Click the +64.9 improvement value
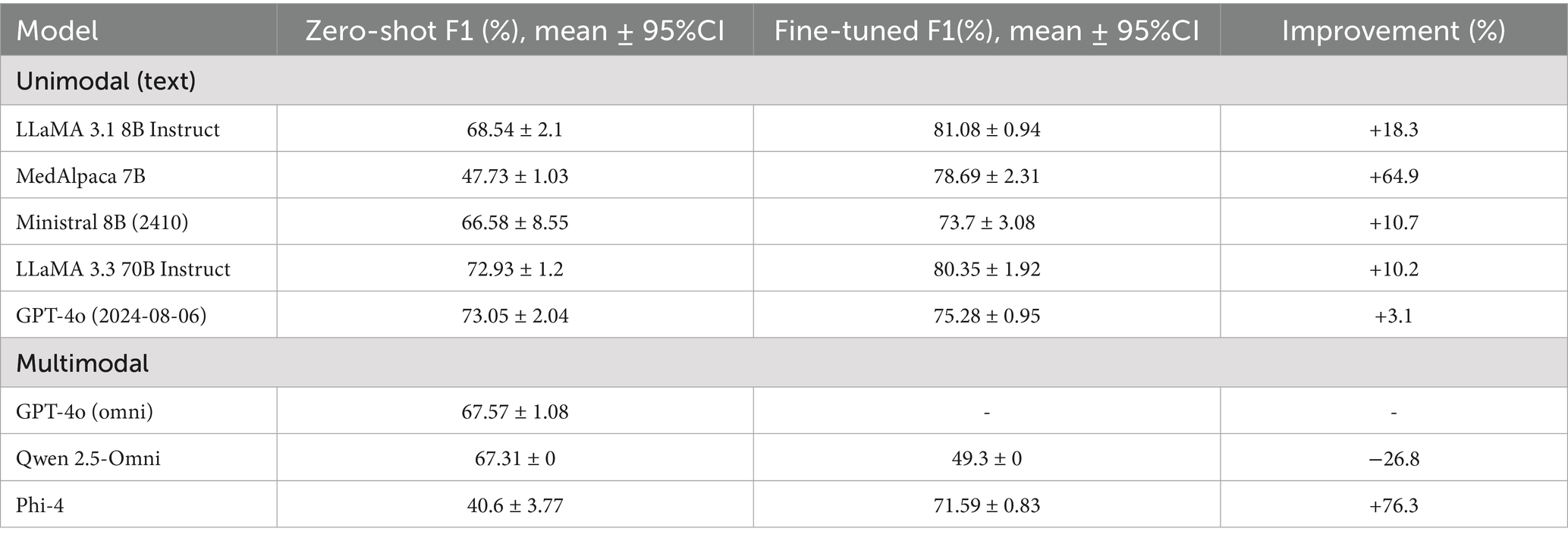 pyautogui.click(x=1394, y=177)
